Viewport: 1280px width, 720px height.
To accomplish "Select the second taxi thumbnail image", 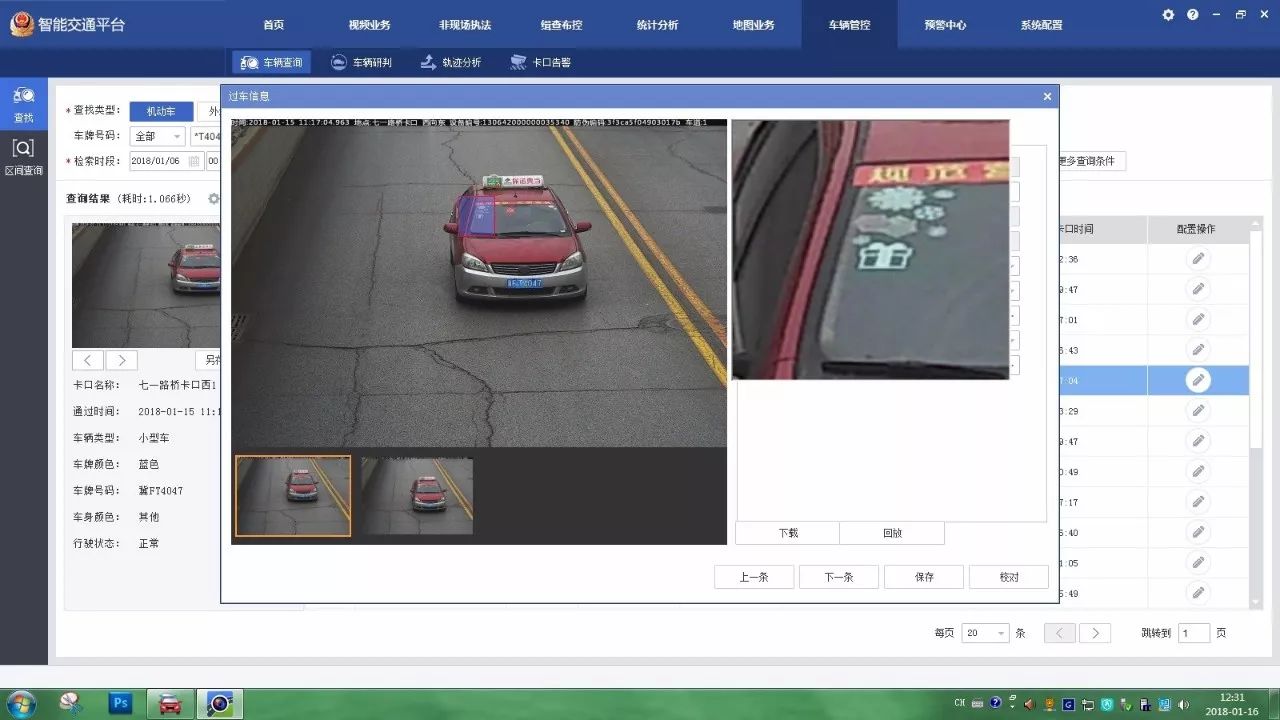I will point(417,496).
